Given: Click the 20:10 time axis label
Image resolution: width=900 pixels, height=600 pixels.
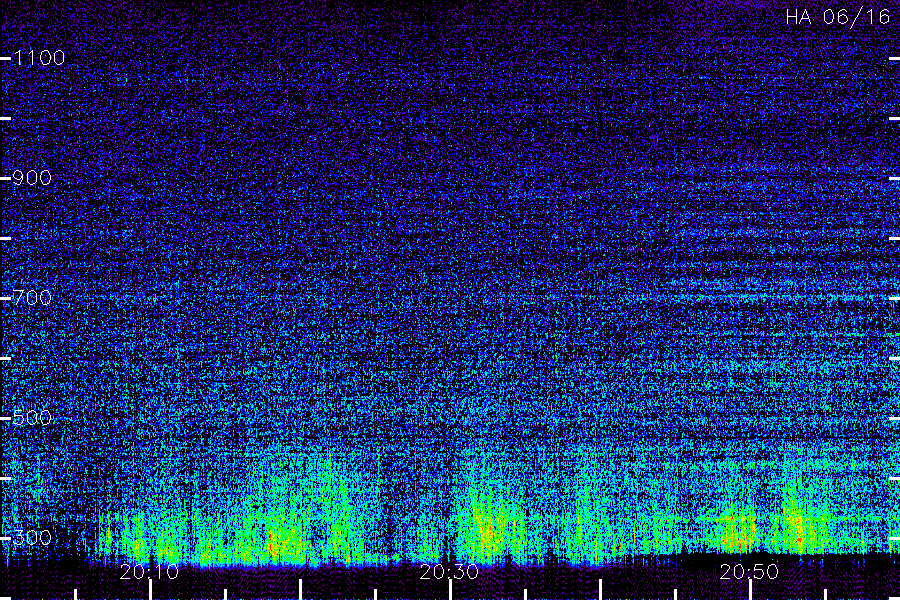Looking at the screenshot, I should pos(149,572).
